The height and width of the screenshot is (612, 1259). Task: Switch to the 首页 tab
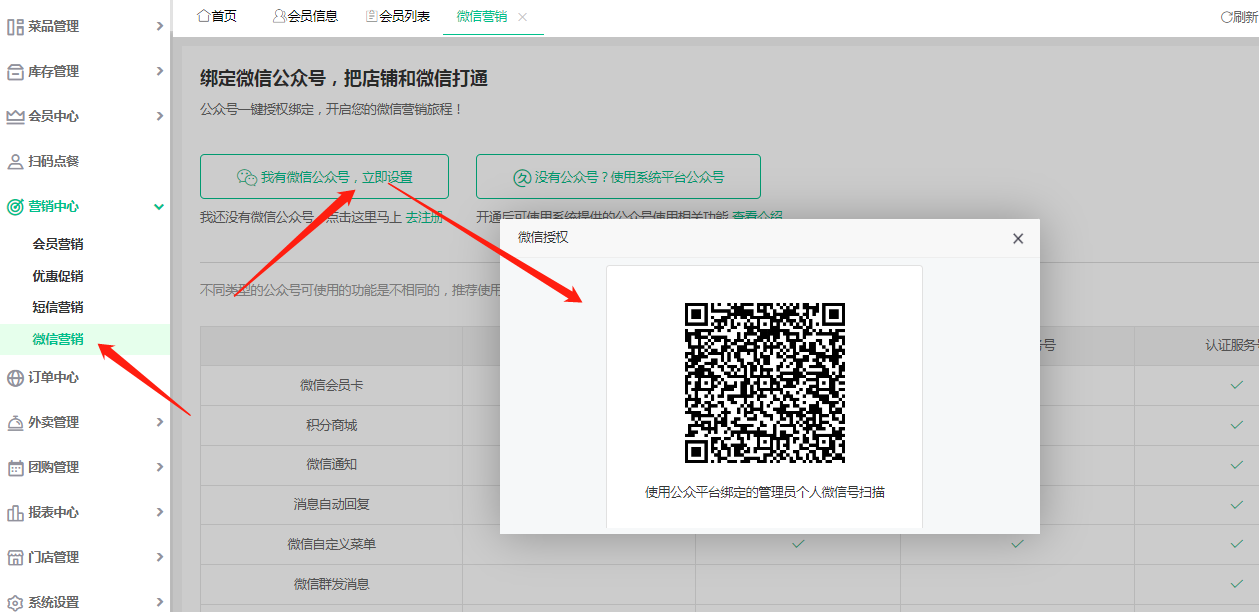[x=216, y=16]
